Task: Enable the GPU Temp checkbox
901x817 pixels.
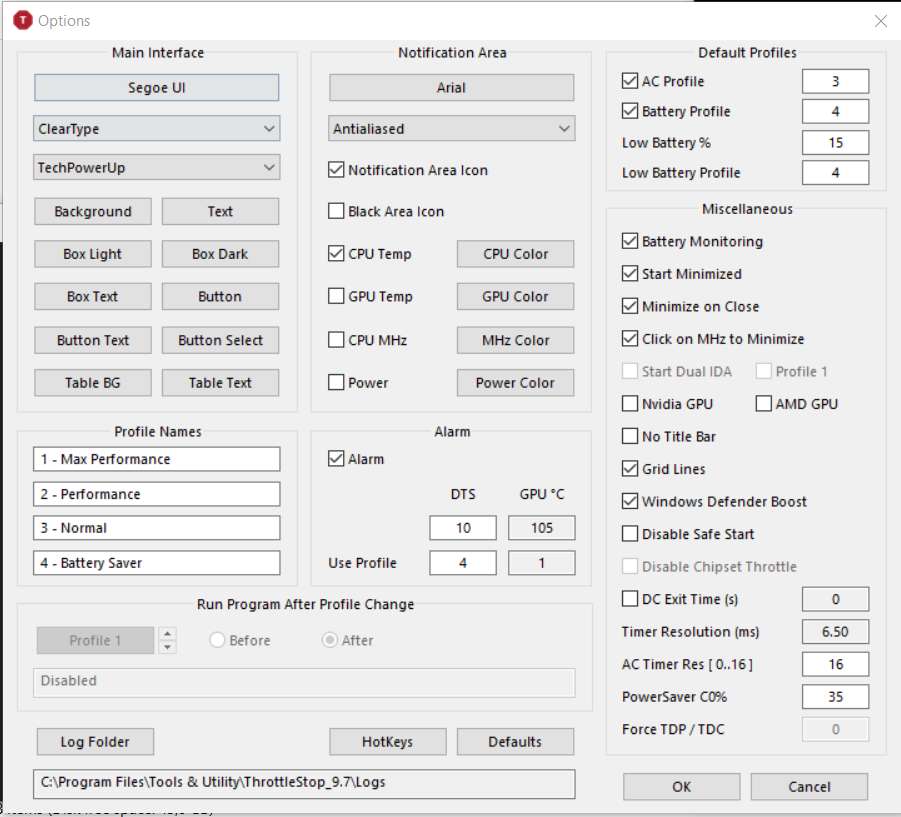Action: [x=336, y=296]
